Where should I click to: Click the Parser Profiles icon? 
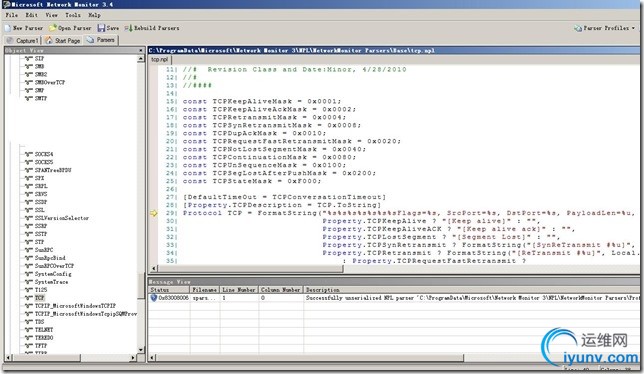[x=578, y=28]
